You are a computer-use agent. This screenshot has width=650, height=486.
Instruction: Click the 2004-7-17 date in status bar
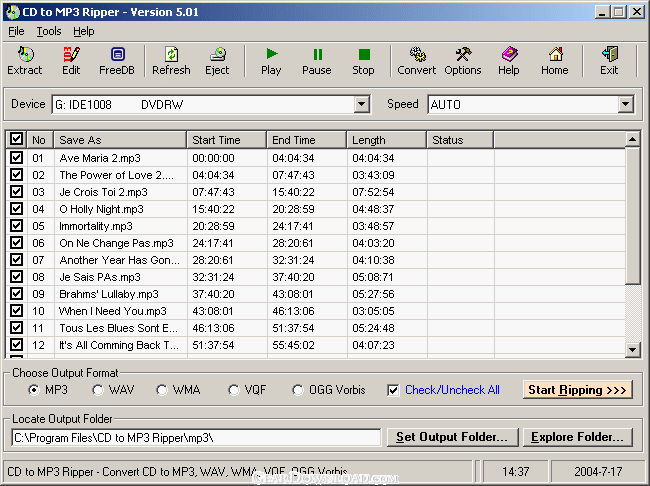coord(598,471)
